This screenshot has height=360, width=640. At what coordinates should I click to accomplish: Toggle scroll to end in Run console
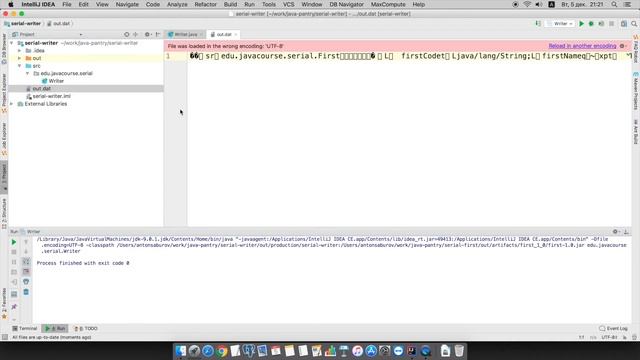pyautogui.click(x=26, y=271)
